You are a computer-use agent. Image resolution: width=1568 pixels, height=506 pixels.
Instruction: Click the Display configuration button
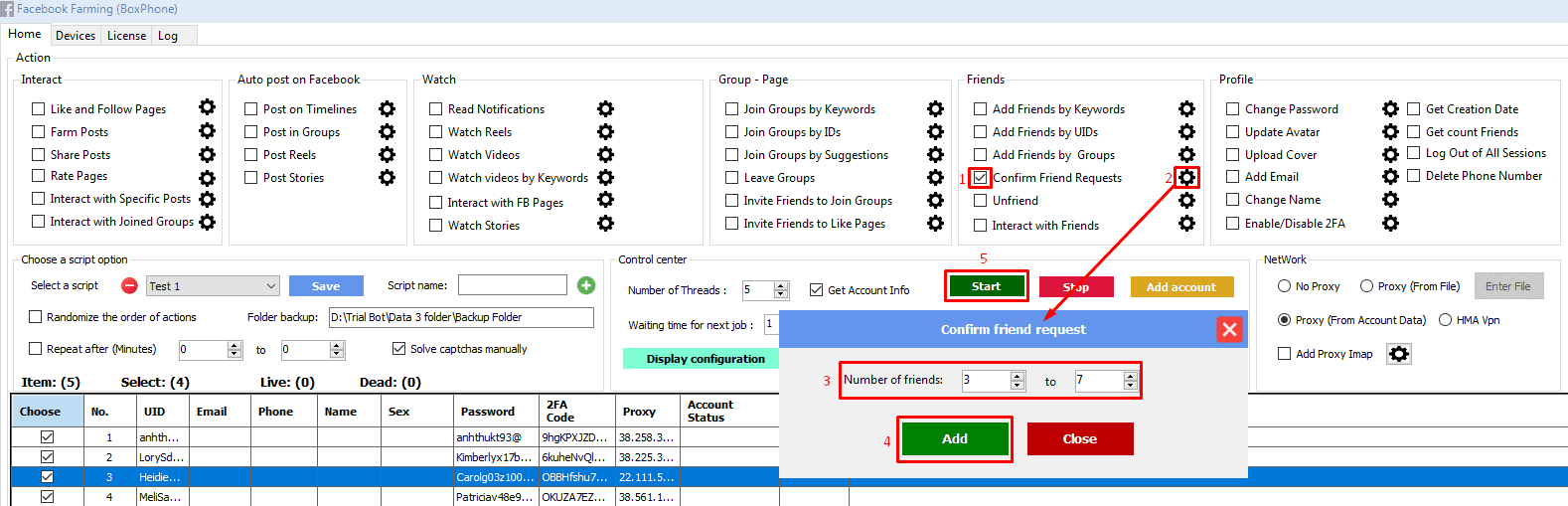pos(706,359)
